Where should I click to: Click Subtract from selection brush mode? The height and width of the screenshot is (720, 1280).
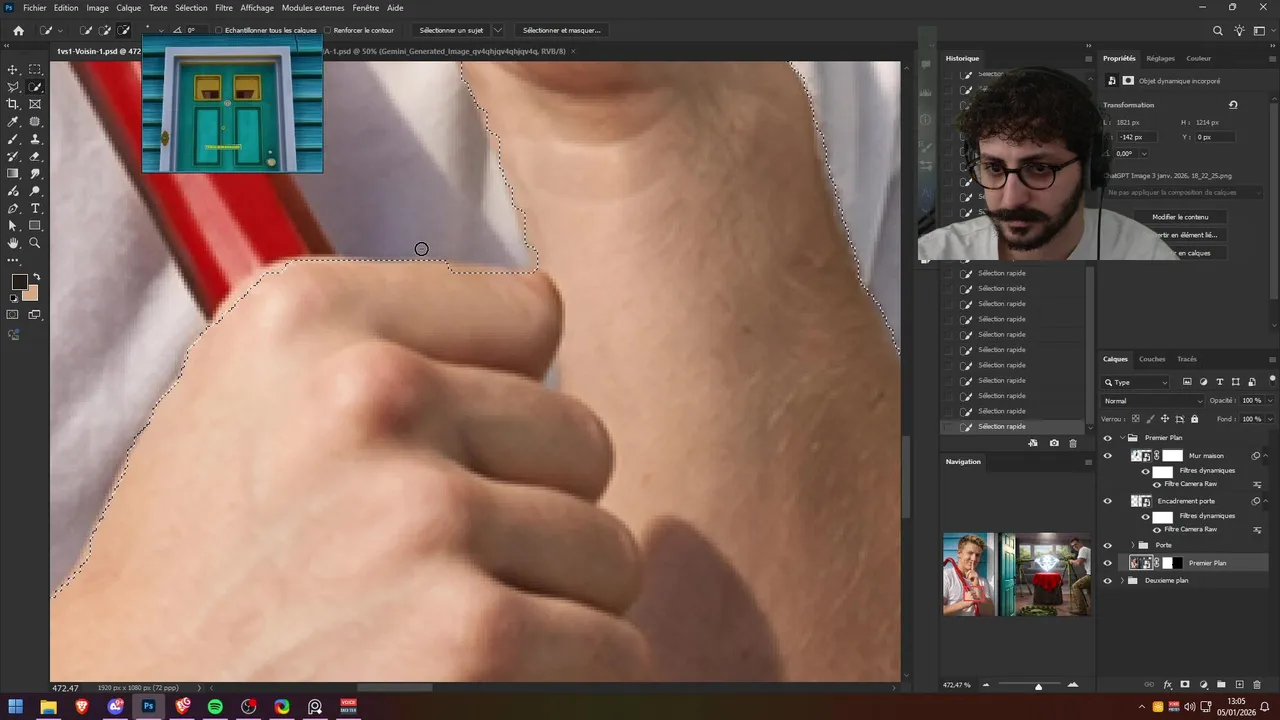pos(123,30)
